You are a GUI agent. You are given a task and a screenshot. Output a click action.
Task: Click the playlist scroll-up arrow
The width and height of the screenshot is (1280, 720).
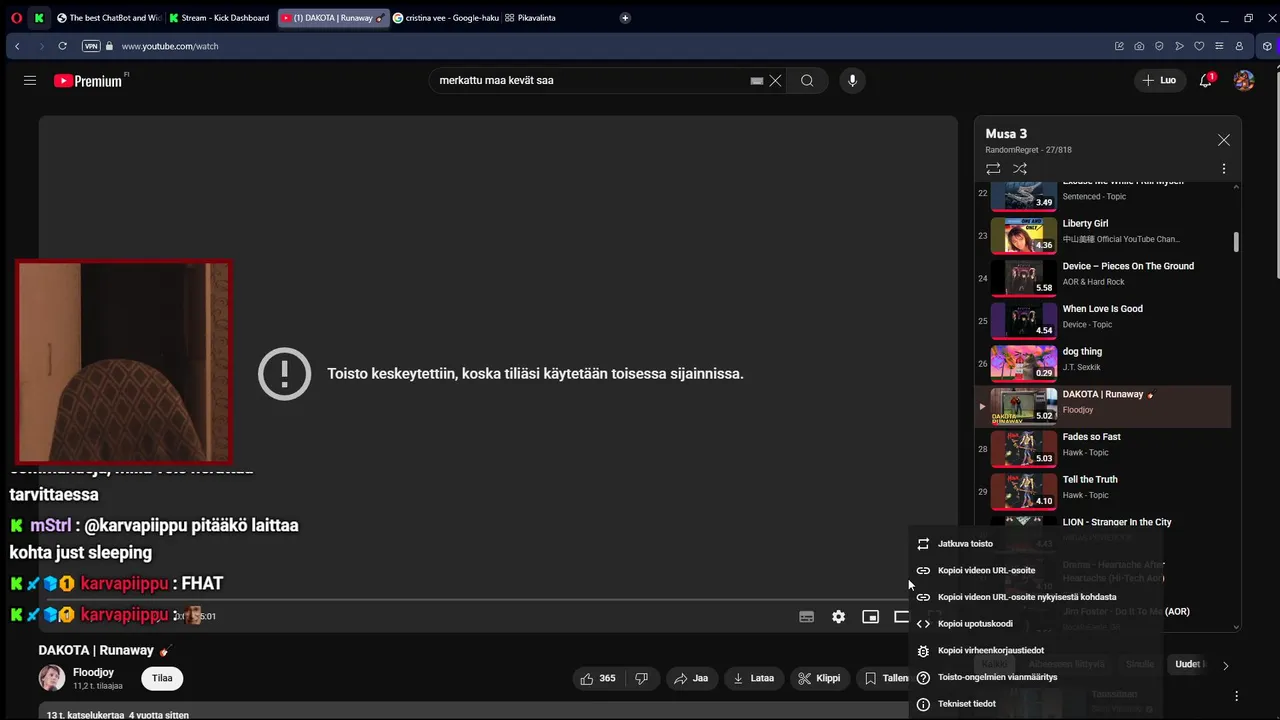(1236, 187)
